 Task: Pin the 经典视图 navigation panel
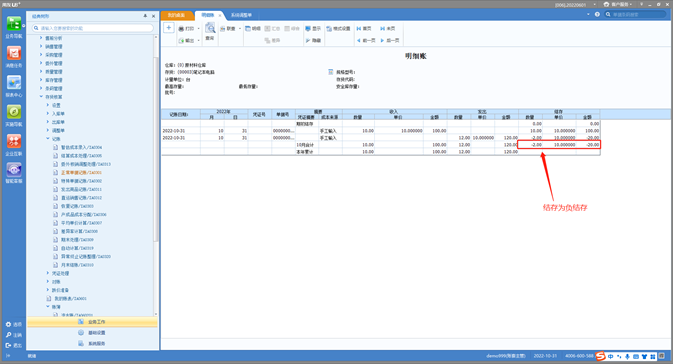pos(145,16)
